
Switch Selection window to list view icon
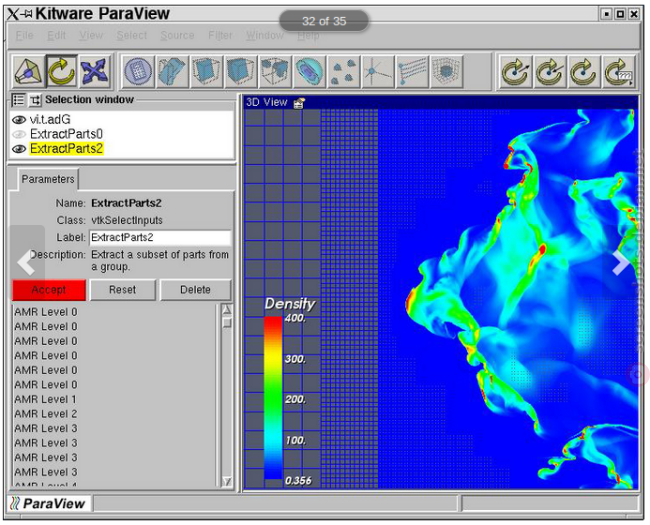click(18, 100)
